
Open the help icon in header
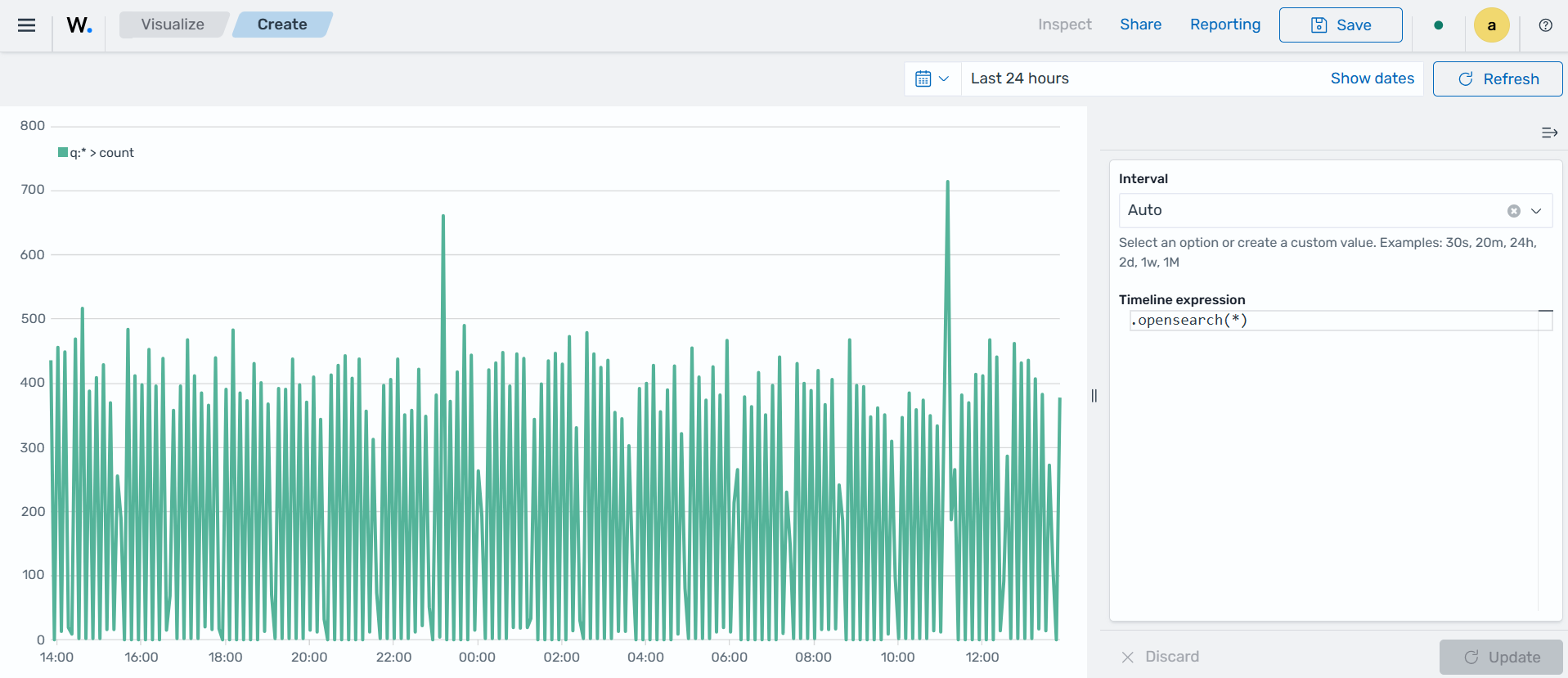tap(1545, 25)
